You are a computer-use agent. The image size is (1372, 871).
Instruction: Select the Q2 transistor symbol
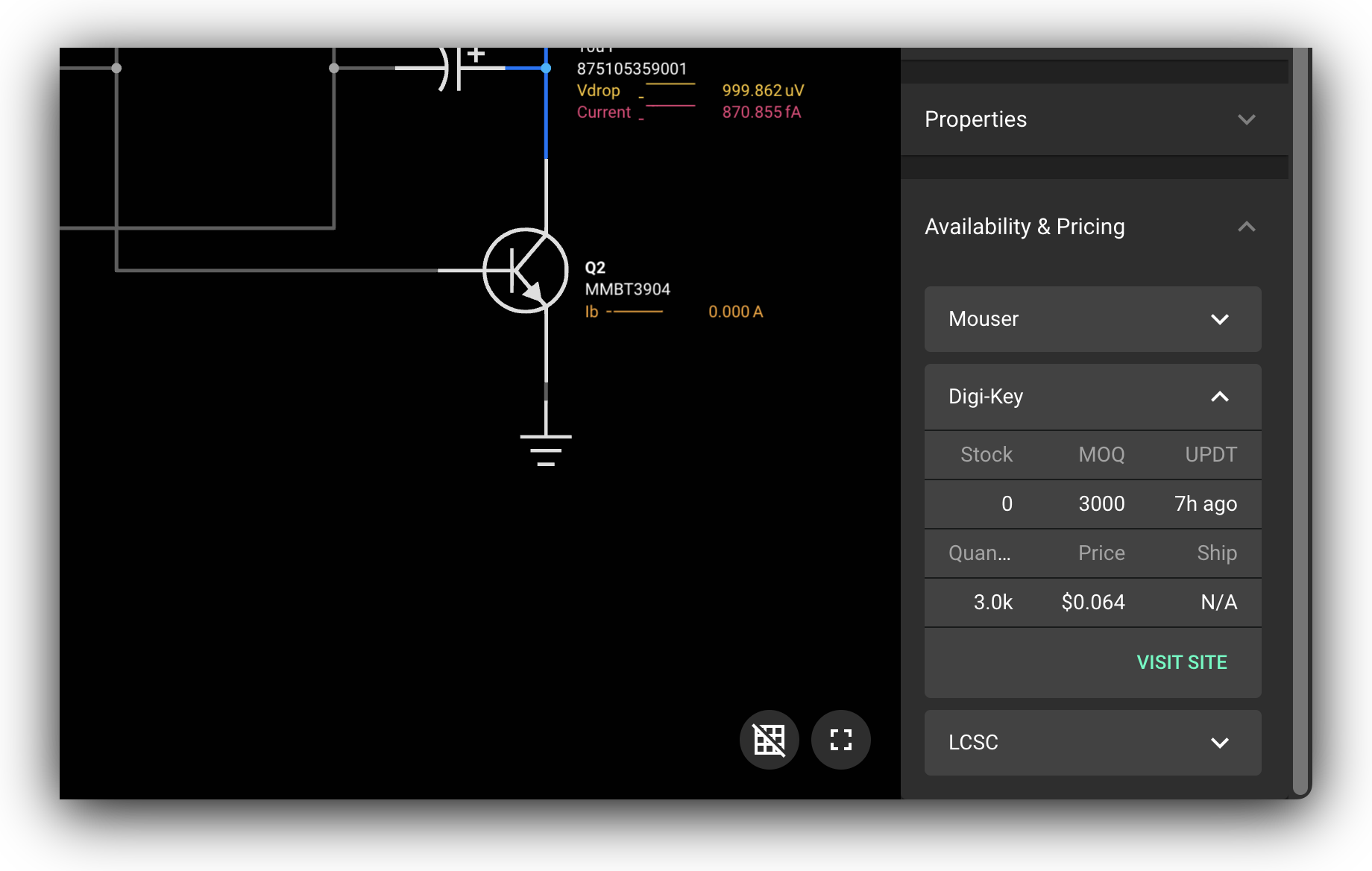[x=524, y=270]
